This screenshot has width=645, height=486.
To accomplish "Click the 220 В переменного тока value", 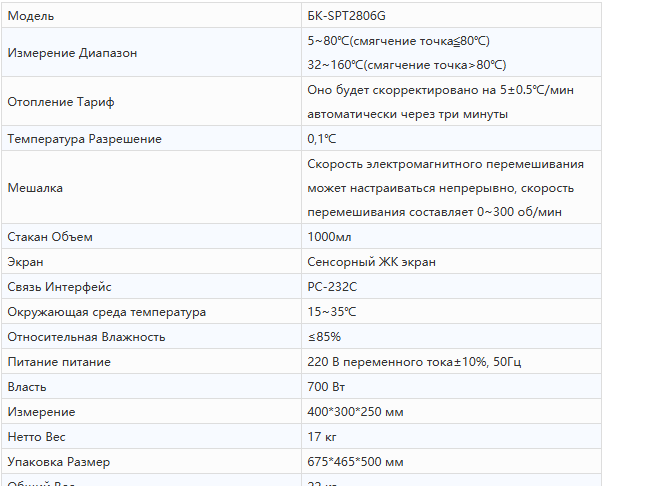I will tap(380, 362).
